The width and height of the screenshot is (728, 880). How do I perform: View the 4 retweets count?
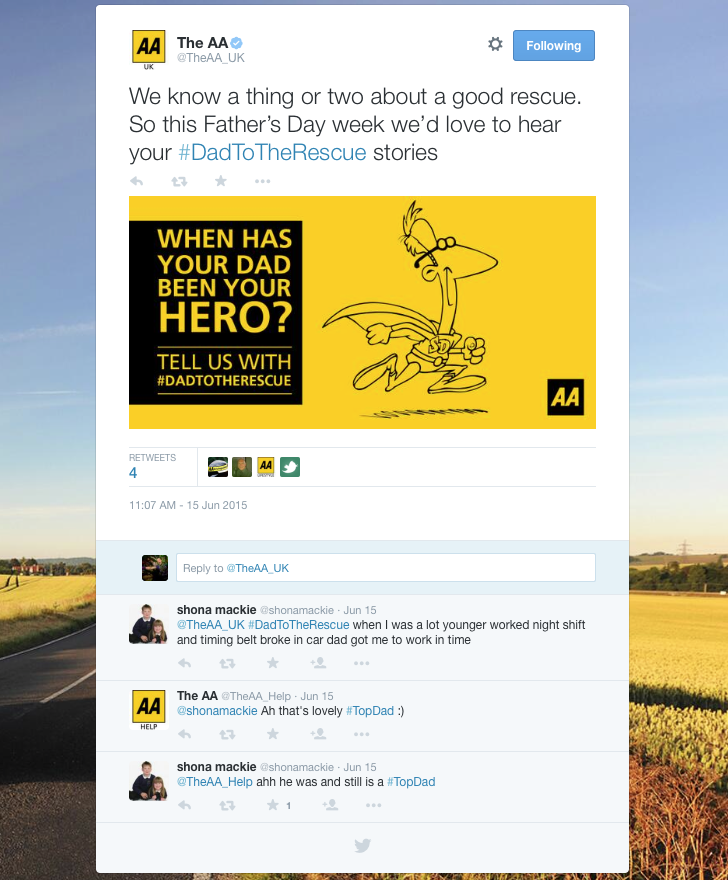133,473
